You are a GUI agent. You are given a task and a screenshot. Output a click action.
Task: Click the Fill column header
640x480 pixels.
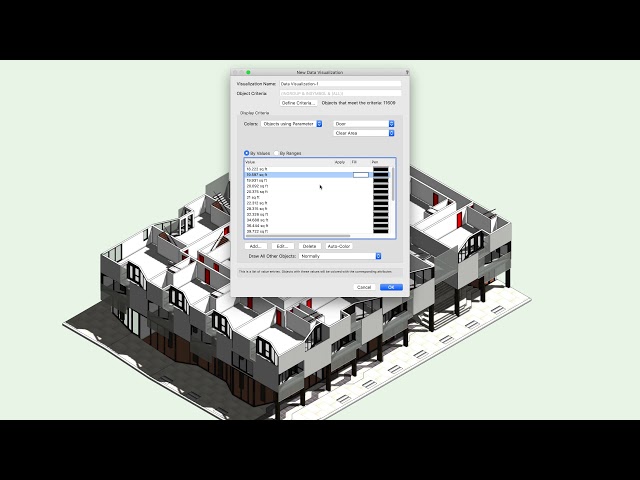pyautogui.click(x=354, y=162)
